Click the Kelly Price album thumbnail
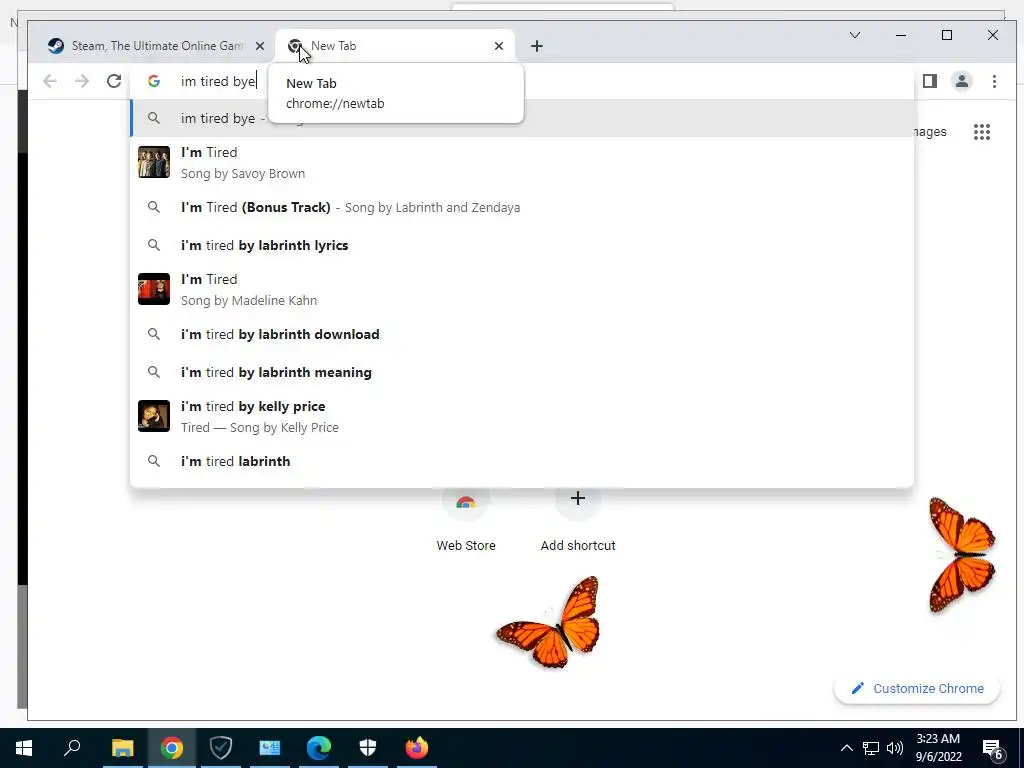This screenshot has height=768, width=1024. coord(154,416)
